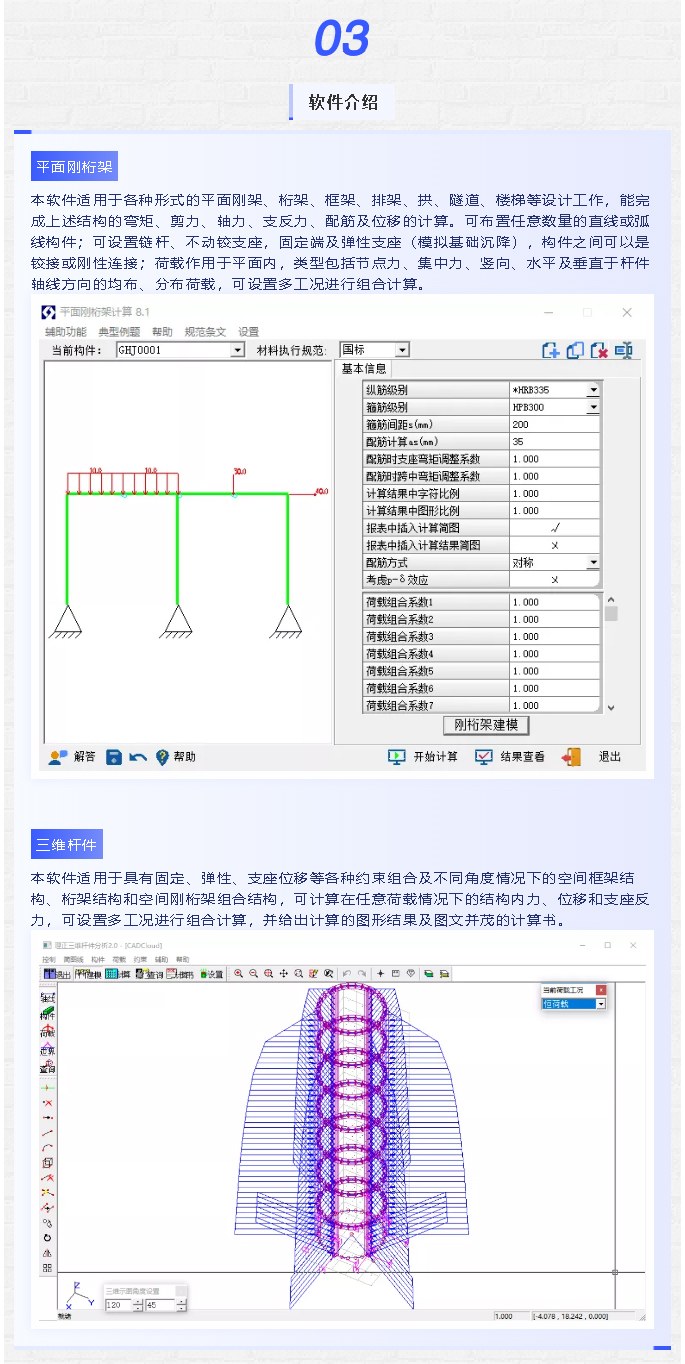Open the 配筋方式 对称 dropdown

tap(593, 563)
